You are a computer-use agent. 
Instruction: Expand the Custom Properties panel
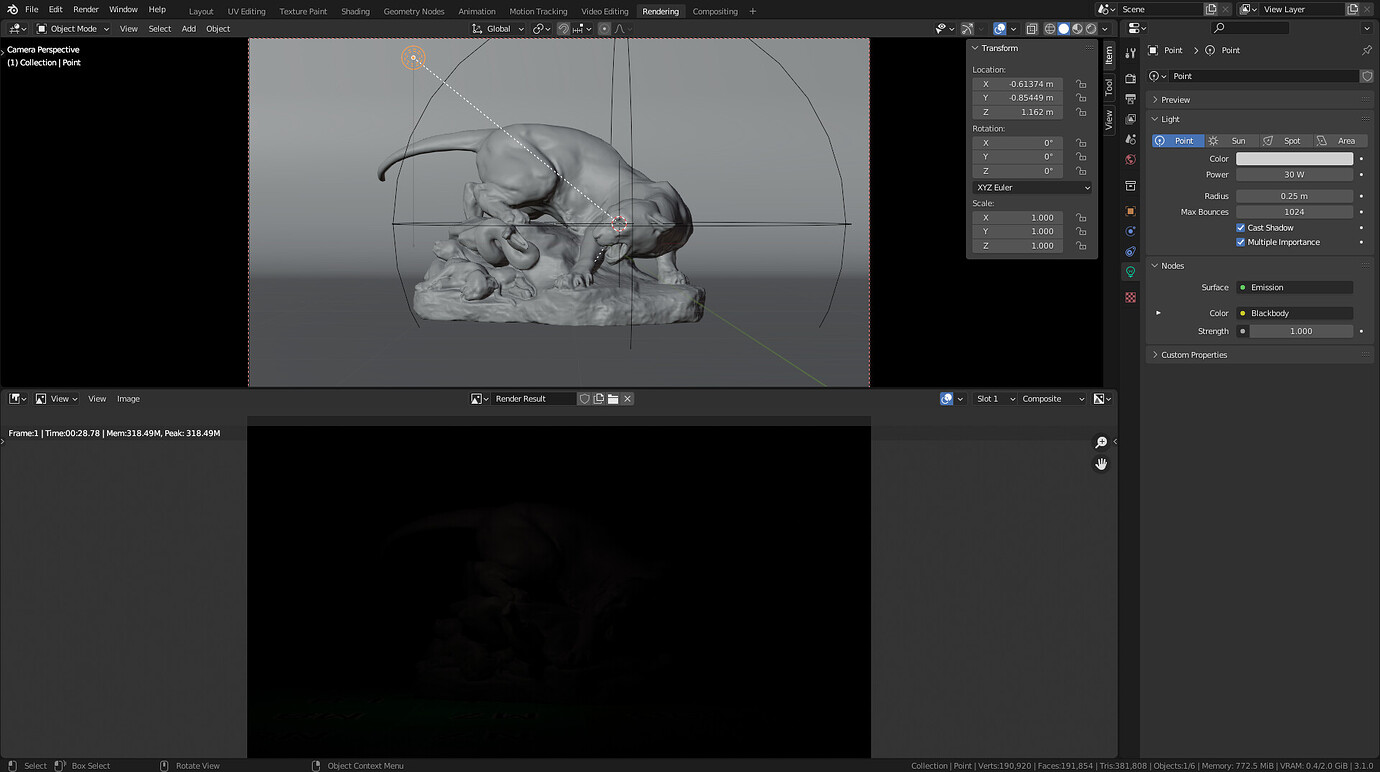pyautogui.click(x=1260, y=355)
